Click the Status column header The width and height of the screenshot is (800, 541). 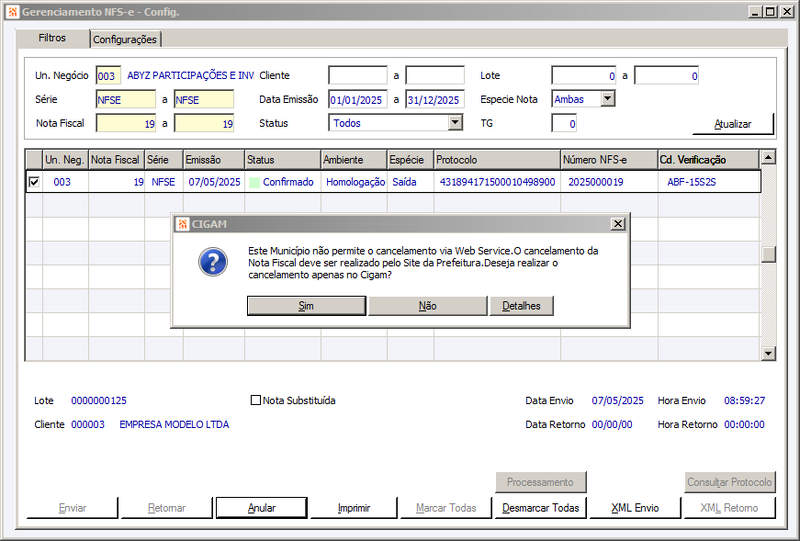[283, 160]
